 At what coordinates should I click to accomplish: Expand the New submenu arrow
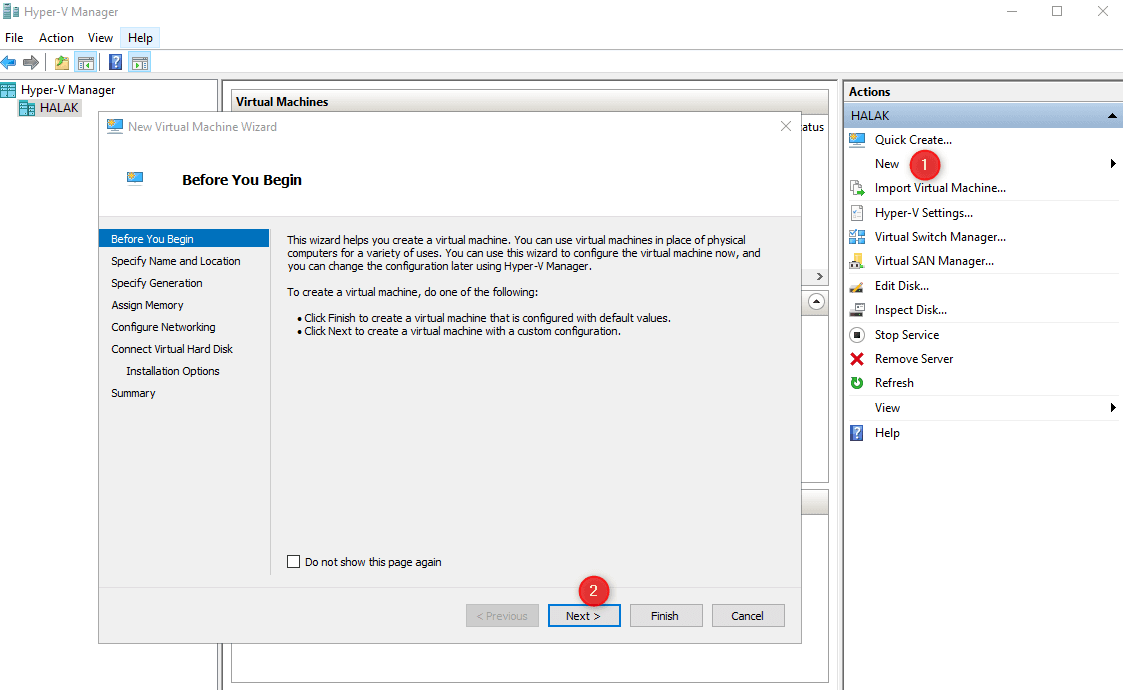click(1113, 163)
